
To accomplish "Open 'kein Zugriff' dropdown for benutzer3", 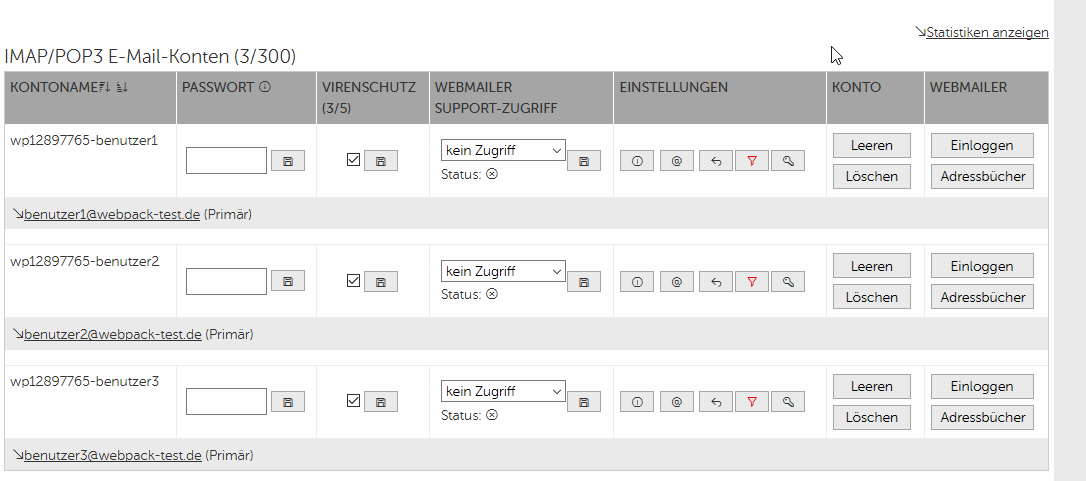I will tap(504, 391).
